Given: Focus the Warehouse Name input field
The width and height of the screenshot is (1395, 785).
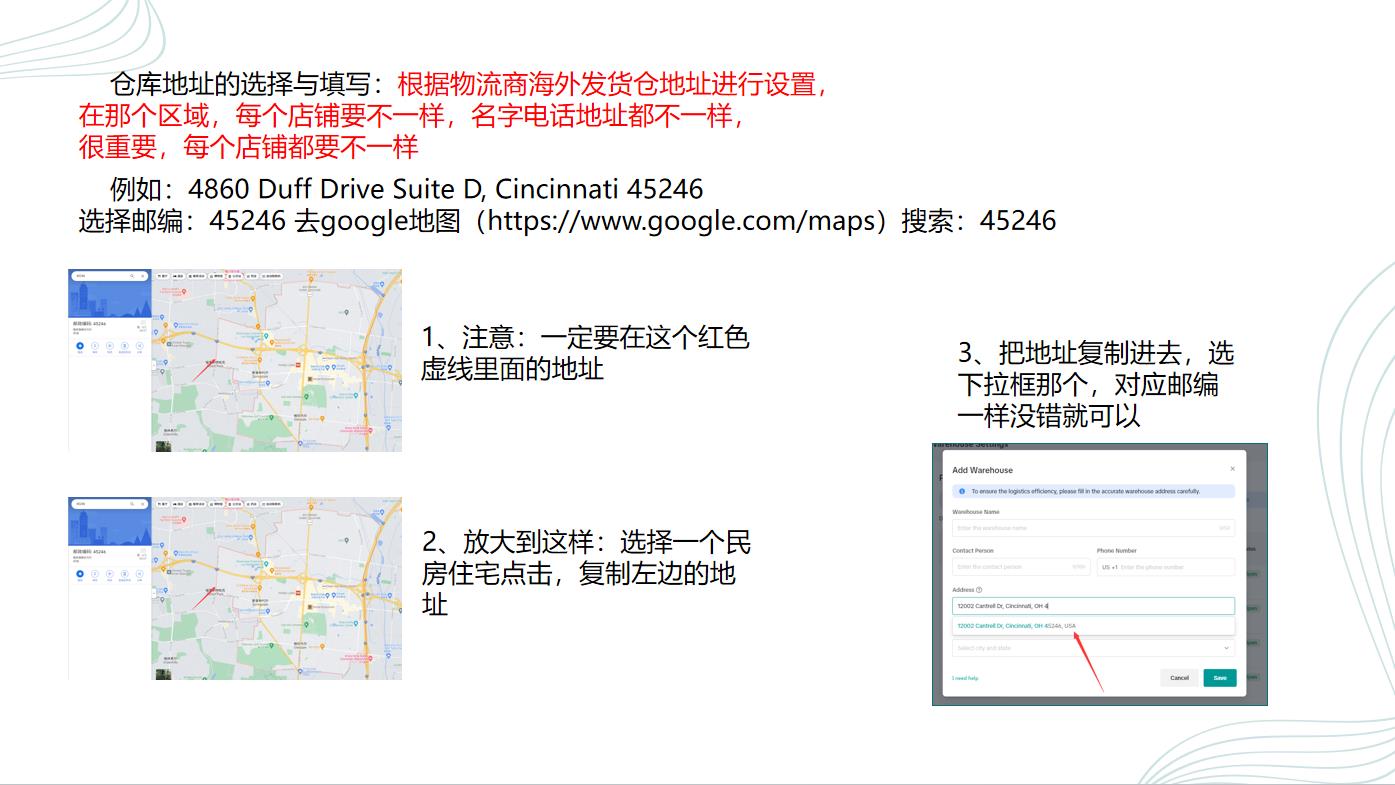Looking at the screenshot, I should (x=1093, y=528).
